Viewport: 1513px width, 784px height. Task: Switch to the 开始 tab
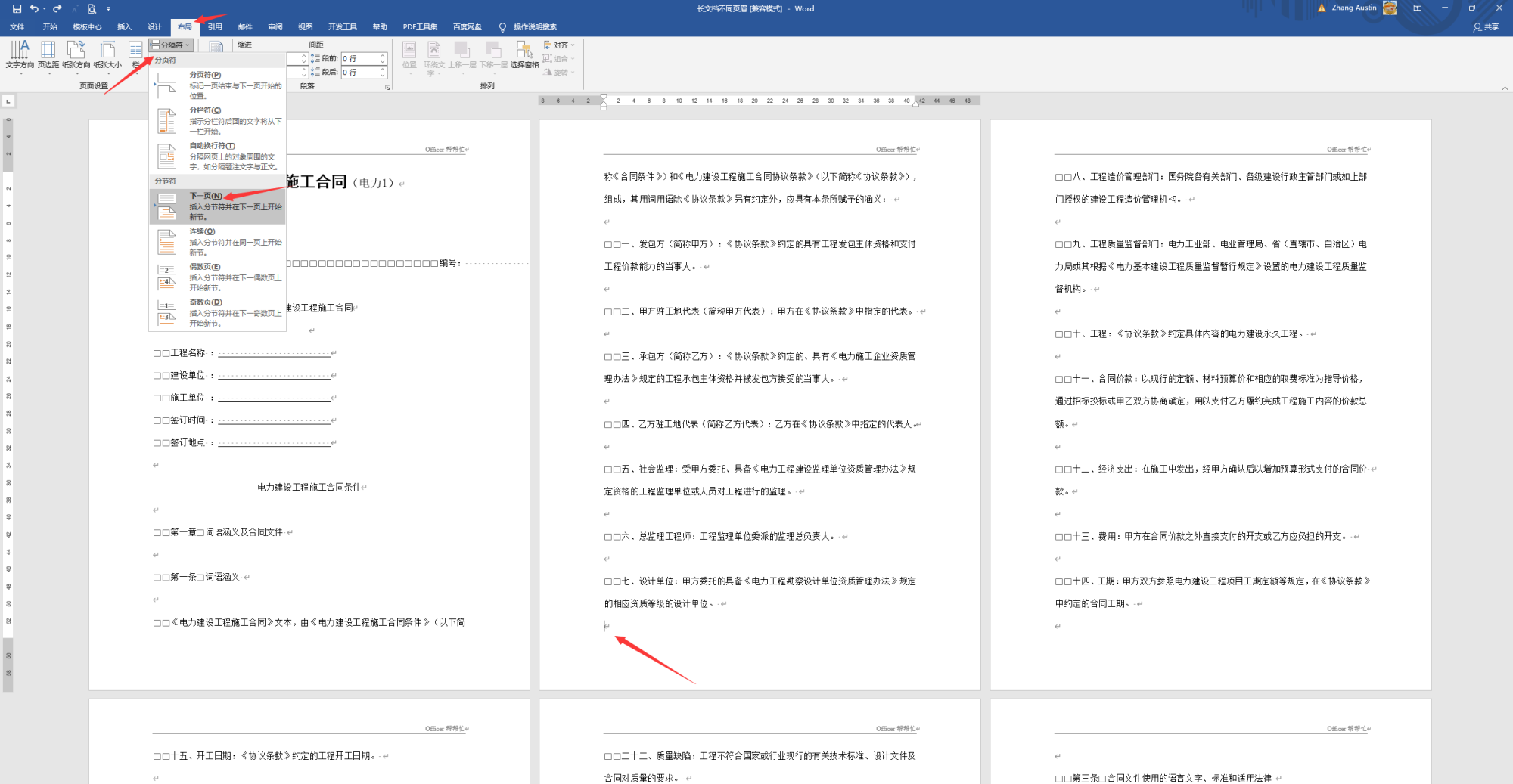(x=50, y=27)
